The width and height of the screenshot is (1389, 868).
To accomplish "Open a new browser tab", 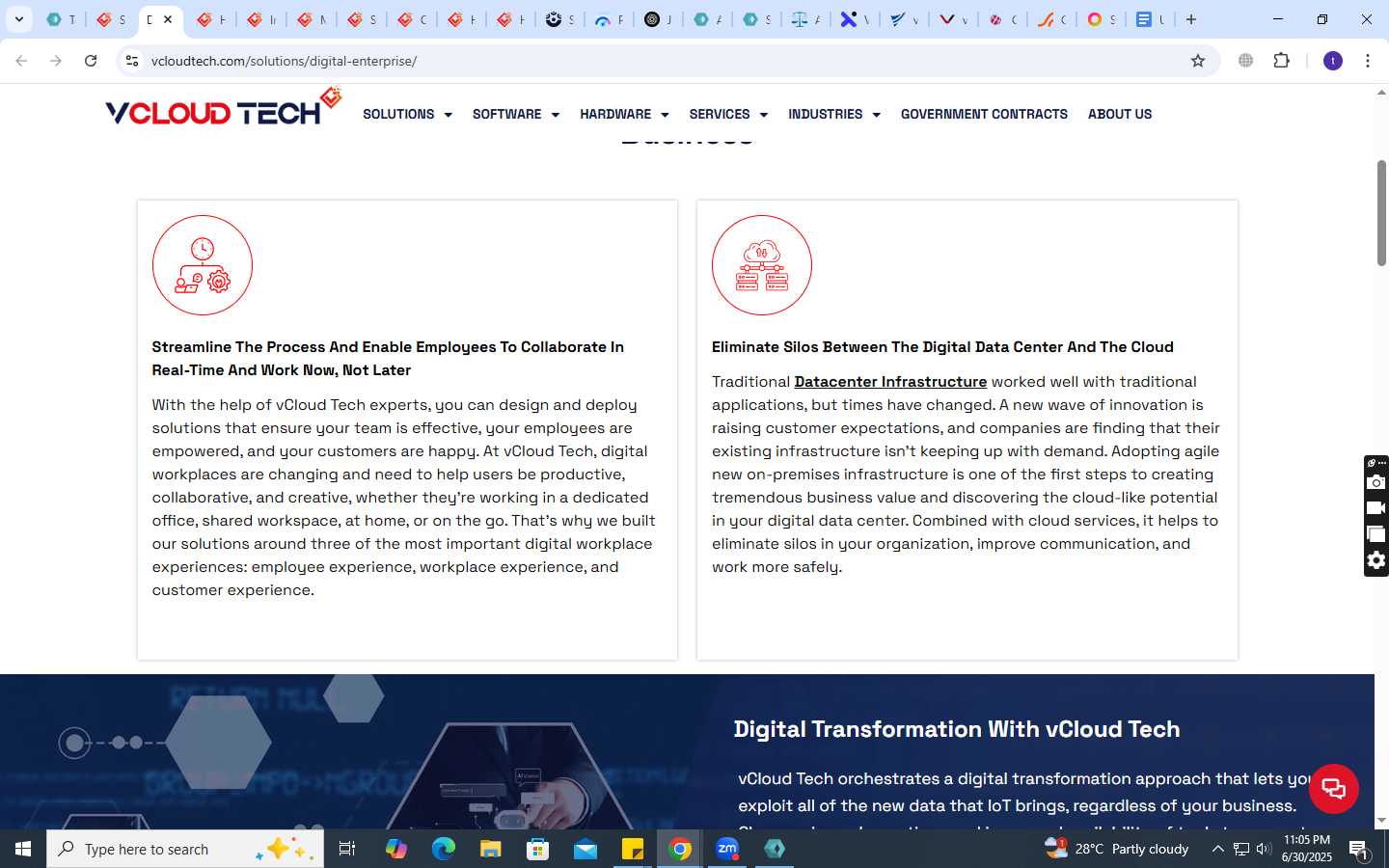I will pyautogui.click(x=1191, y=19).
